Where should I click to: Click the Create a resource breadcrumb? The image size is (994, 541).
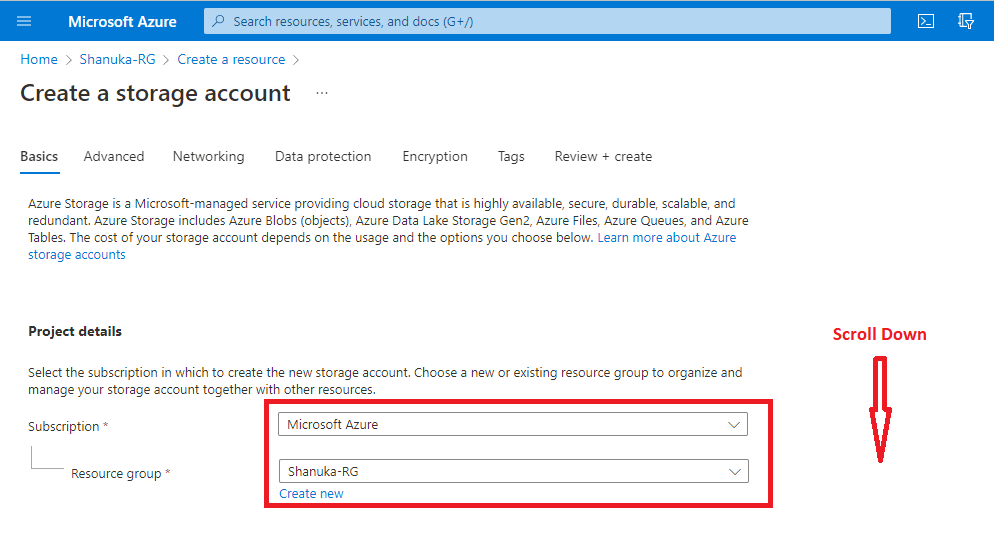coord(231,60)
